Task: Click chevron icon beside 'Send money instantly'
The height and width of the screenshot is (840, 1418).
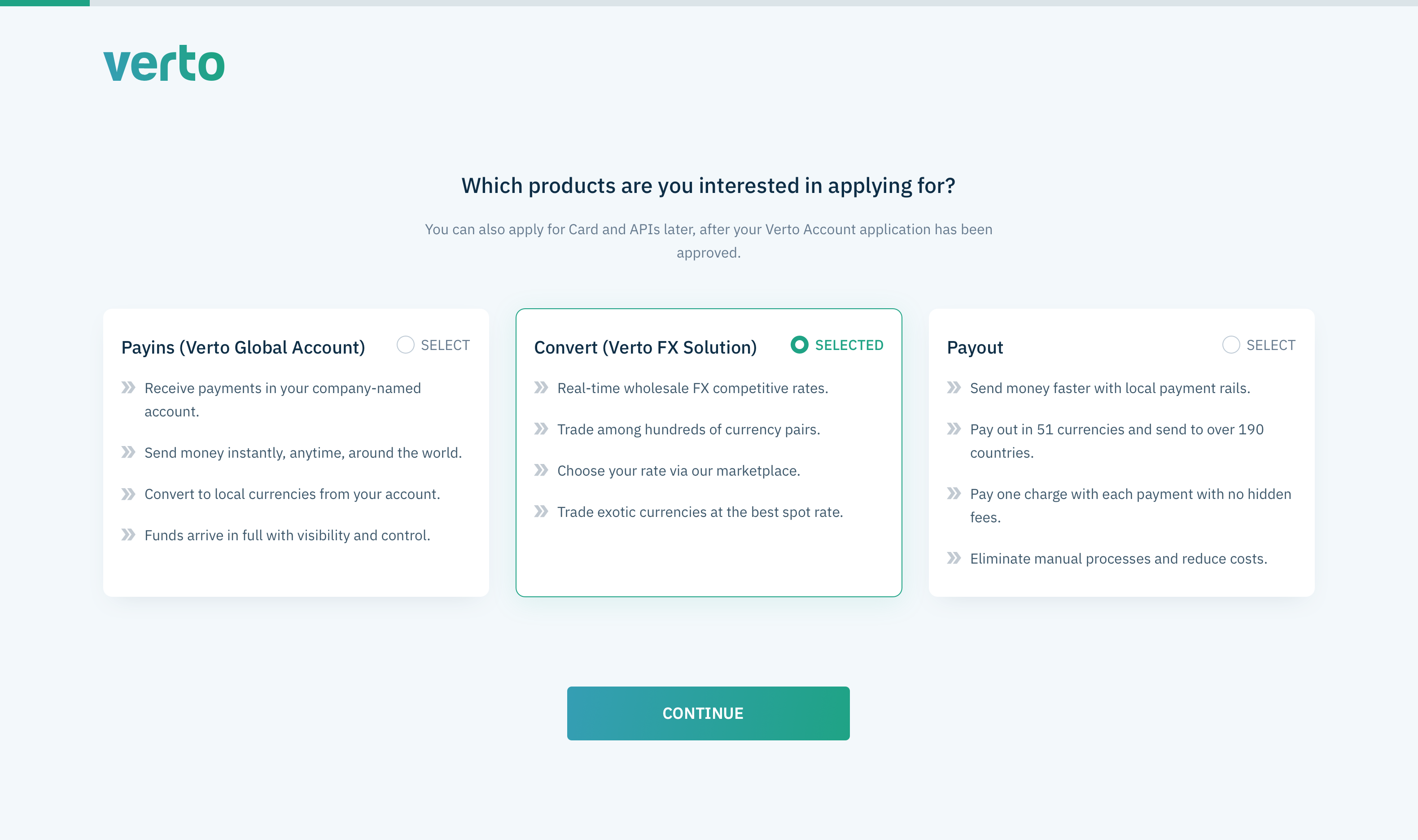Action: (x=128, y=452)
